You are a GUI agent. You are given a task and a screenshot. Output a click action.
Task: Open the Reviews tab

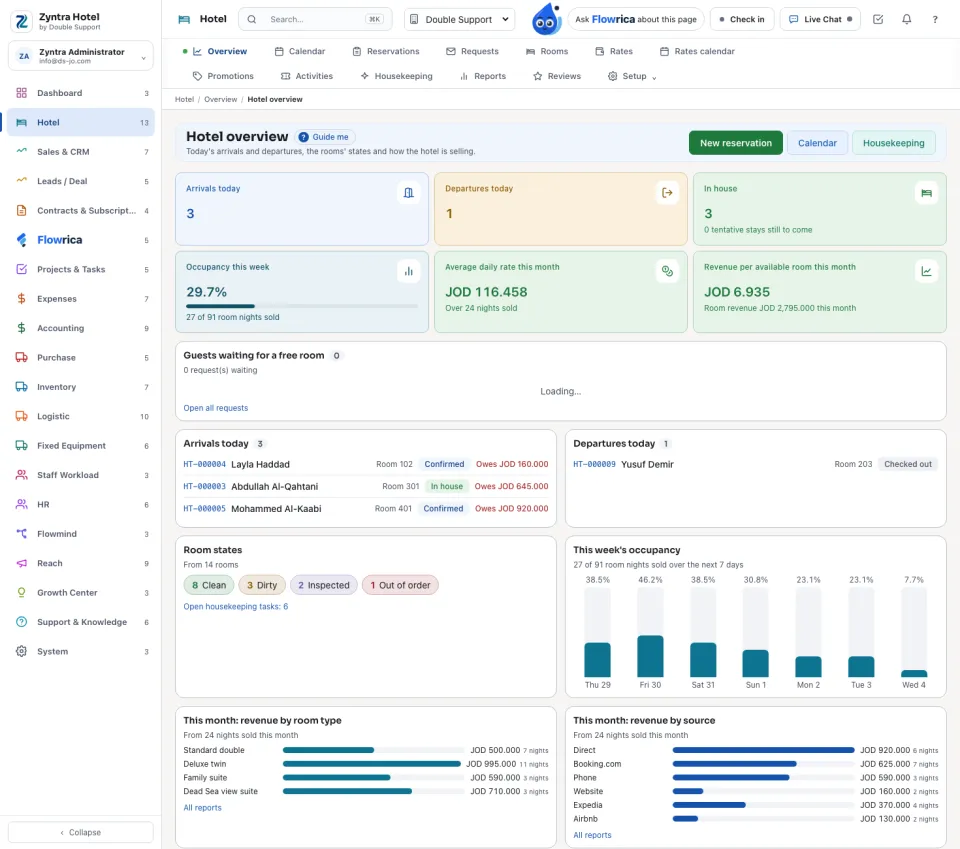pyautogui.click(x=557, y=76)
